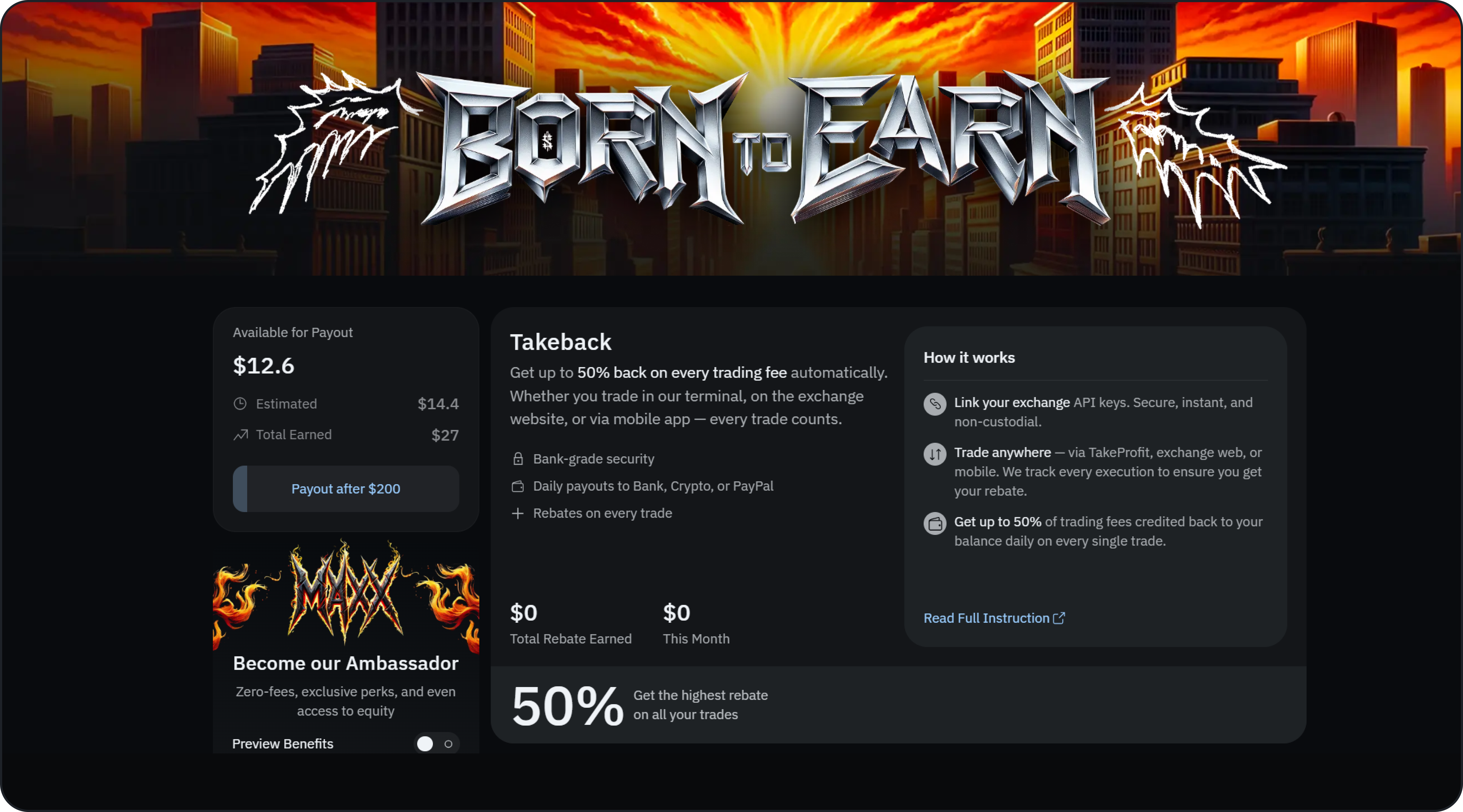Click the plus icon beside Rebates on every trade
Screen dimensions: 1463x812
517,513
